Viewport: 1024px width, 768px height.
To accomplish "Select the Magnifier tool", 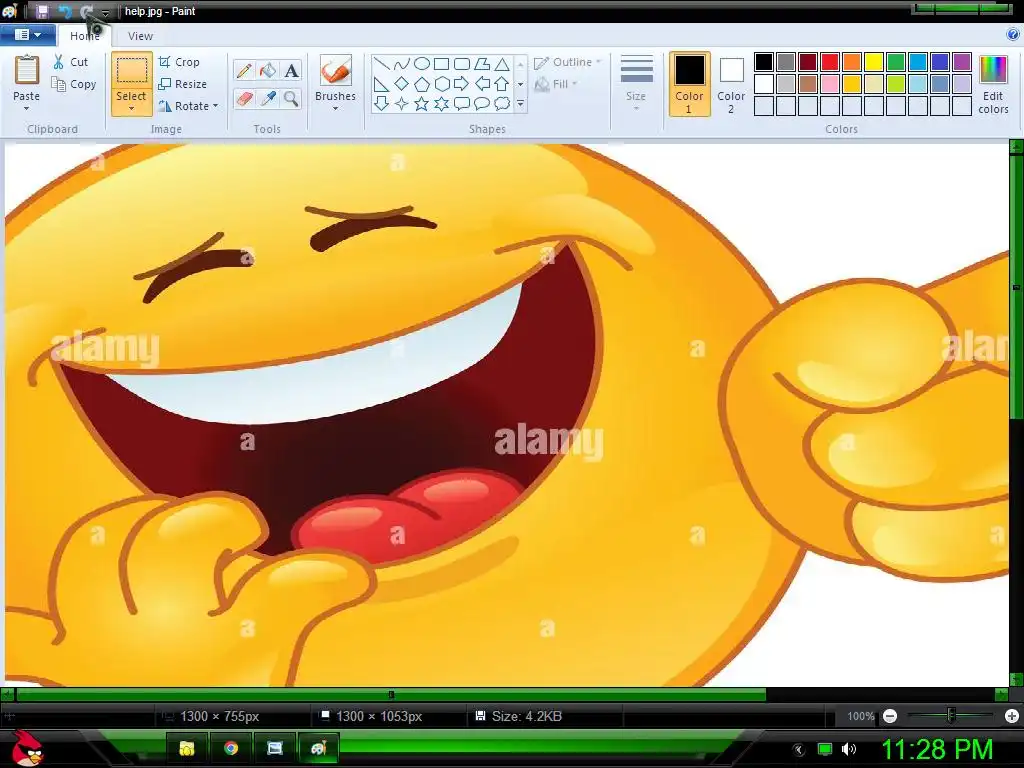I will [291, 99].
